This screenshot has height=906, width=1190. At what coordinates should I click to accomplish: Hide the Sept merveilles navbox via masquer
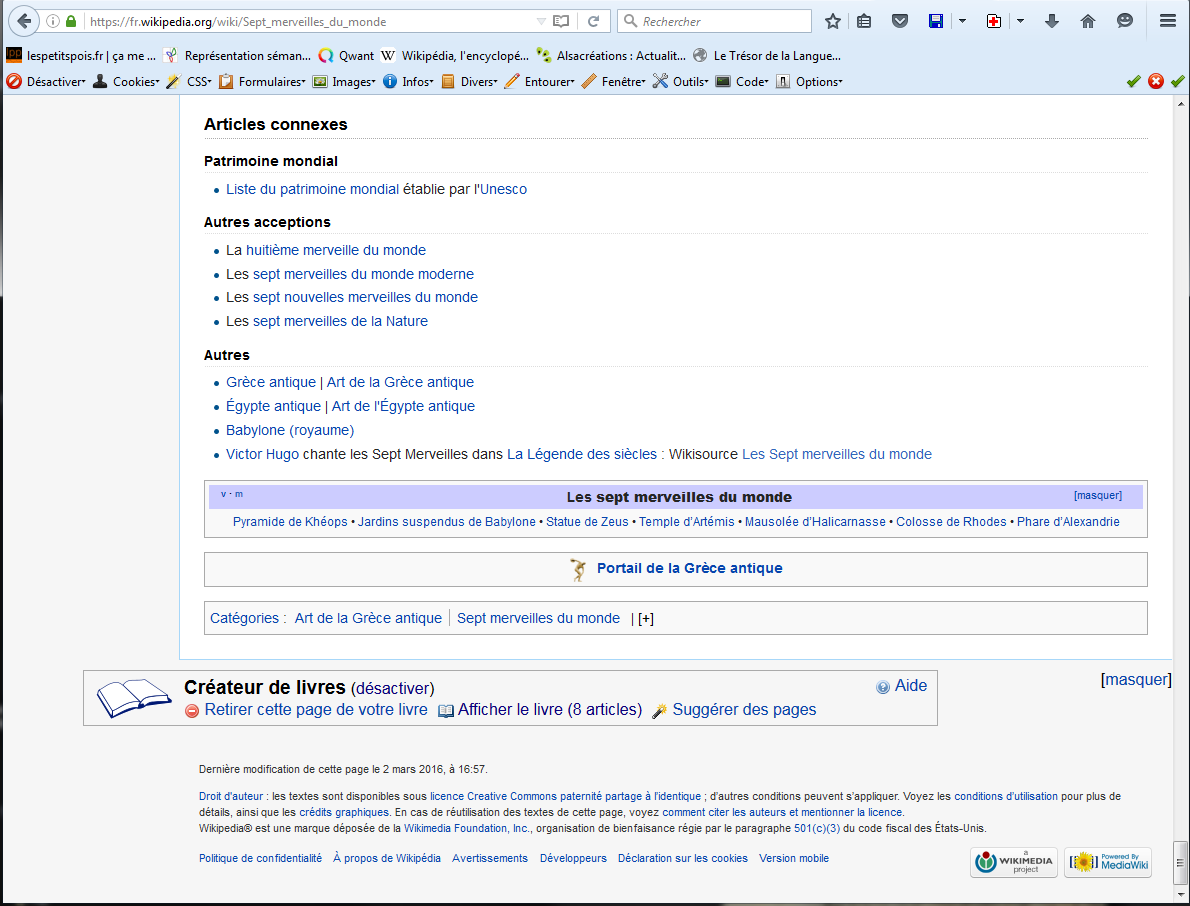coord(1097,496)
